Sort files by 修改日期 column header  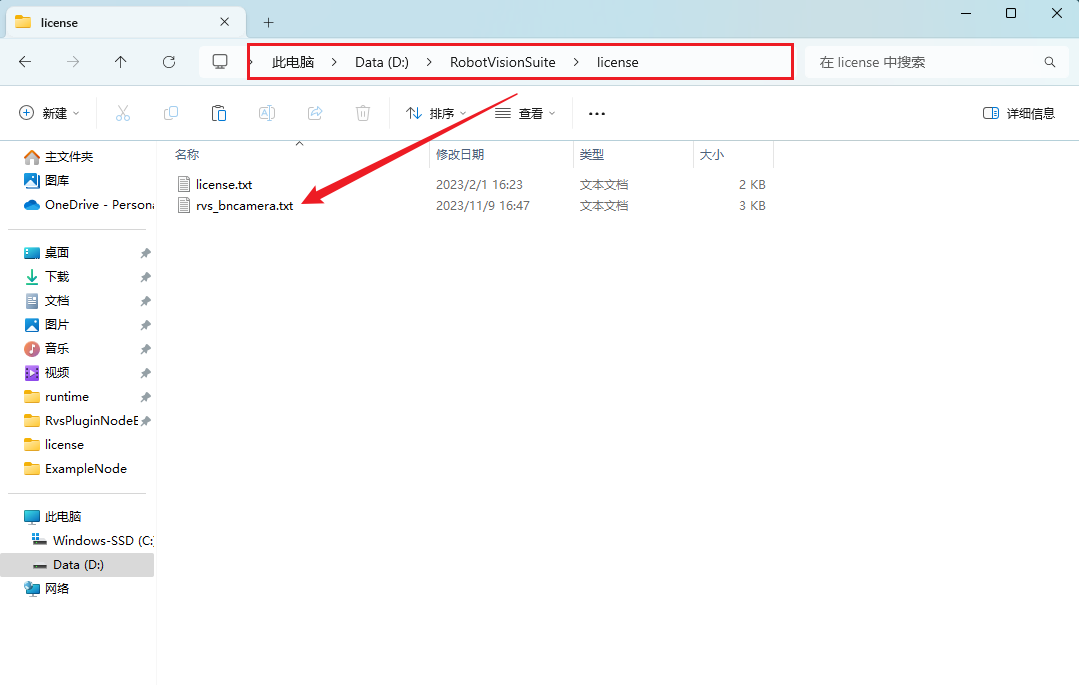coord(460,155)
